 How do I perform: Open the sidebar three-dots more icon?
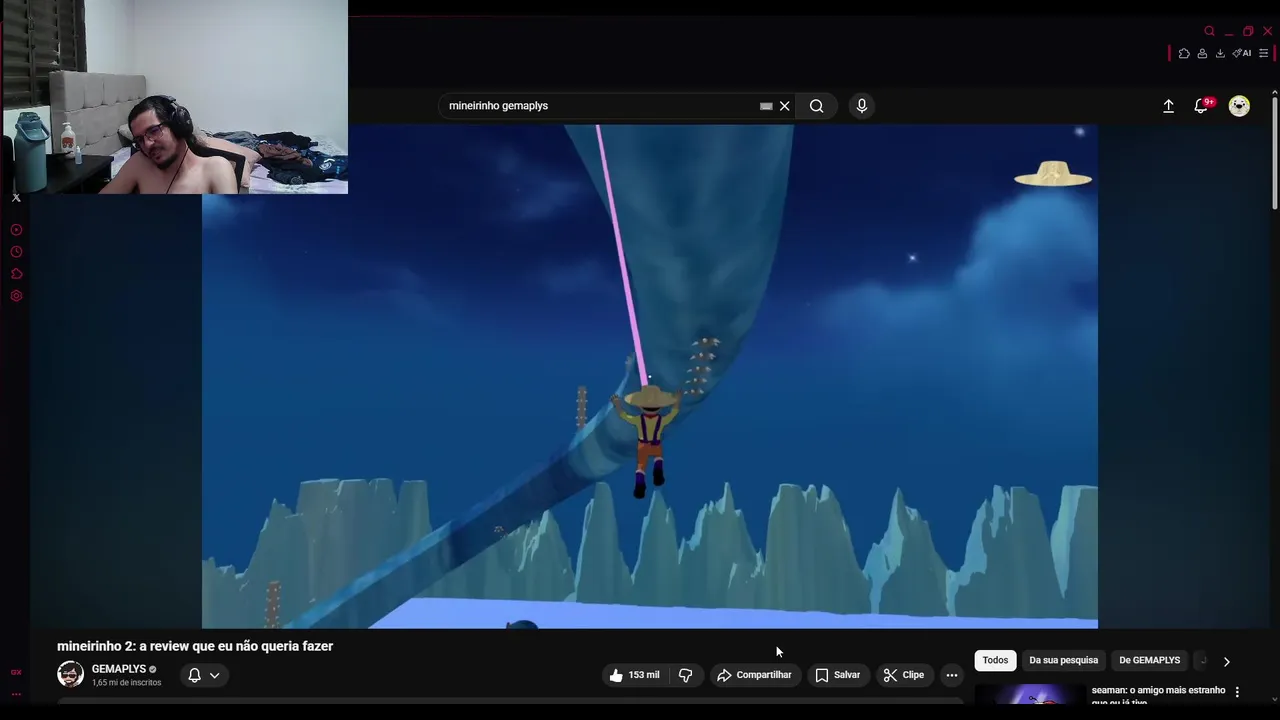pos(16,694)
